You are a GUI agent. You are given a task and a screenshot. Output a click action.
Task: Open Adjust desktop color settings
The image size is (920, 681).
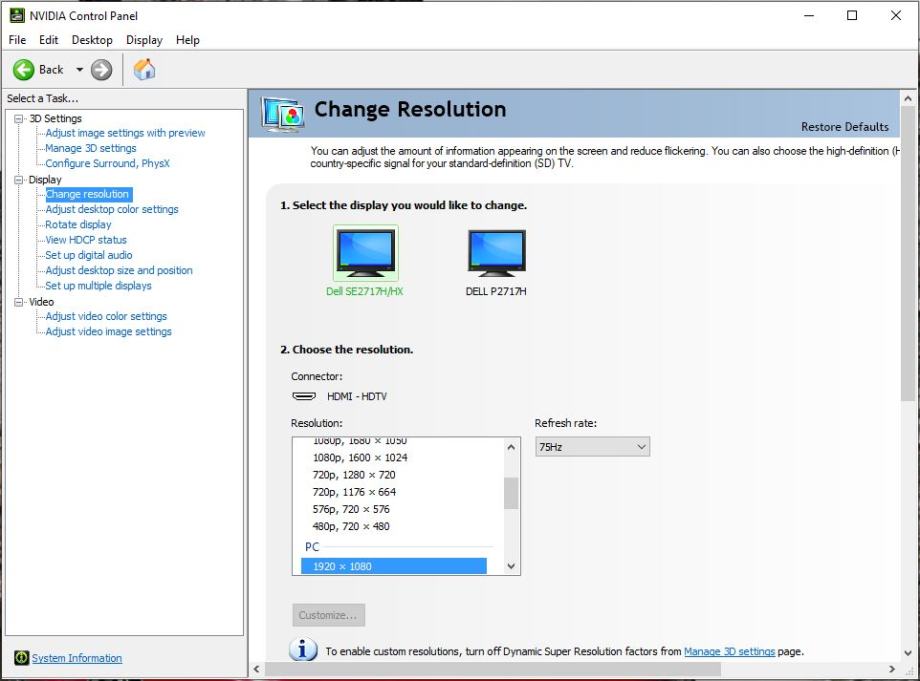(x=112, y=210)
